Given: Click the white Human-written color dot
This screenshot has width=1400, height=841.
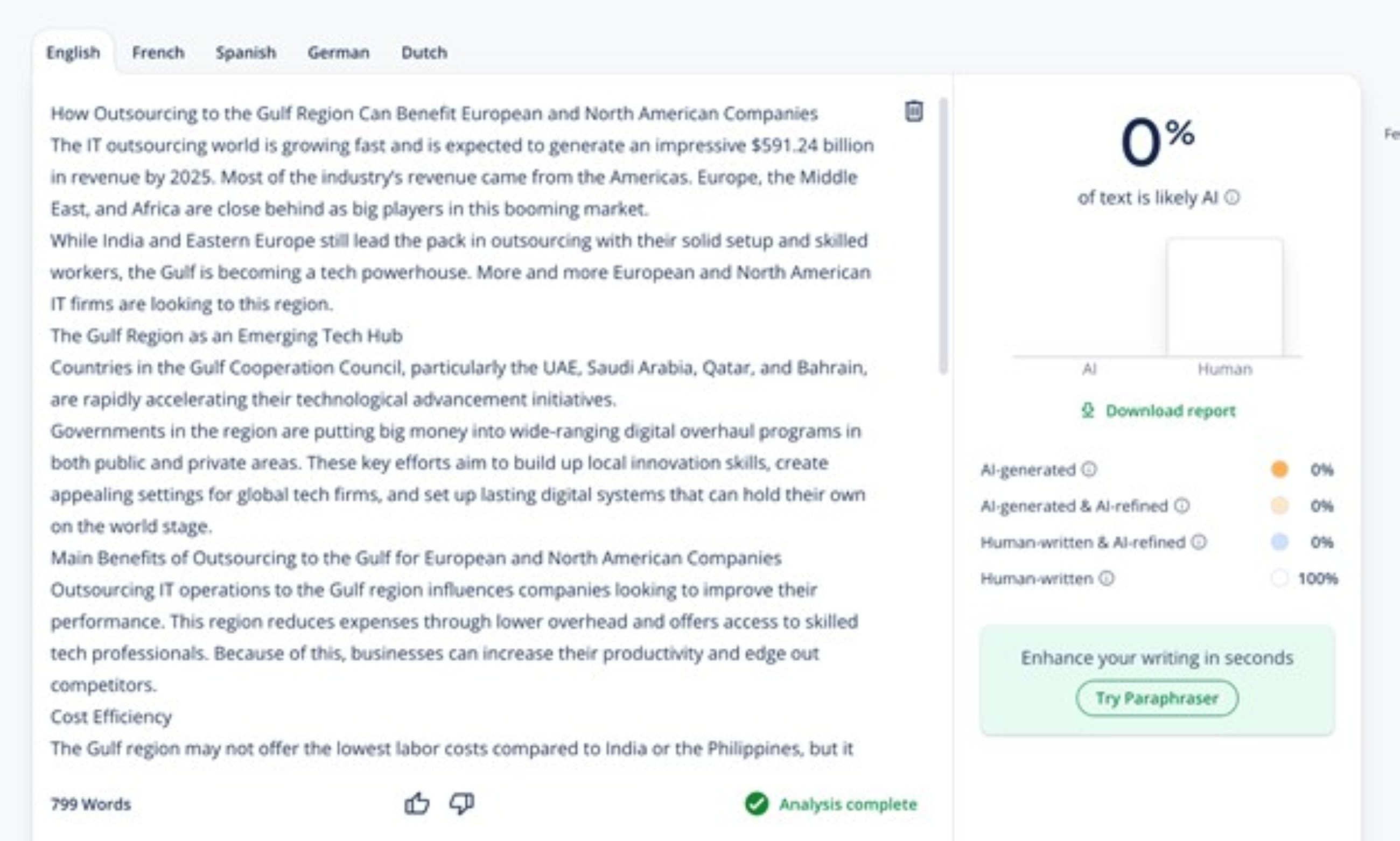Looking at the screenshot, I should click(1279, 579).
